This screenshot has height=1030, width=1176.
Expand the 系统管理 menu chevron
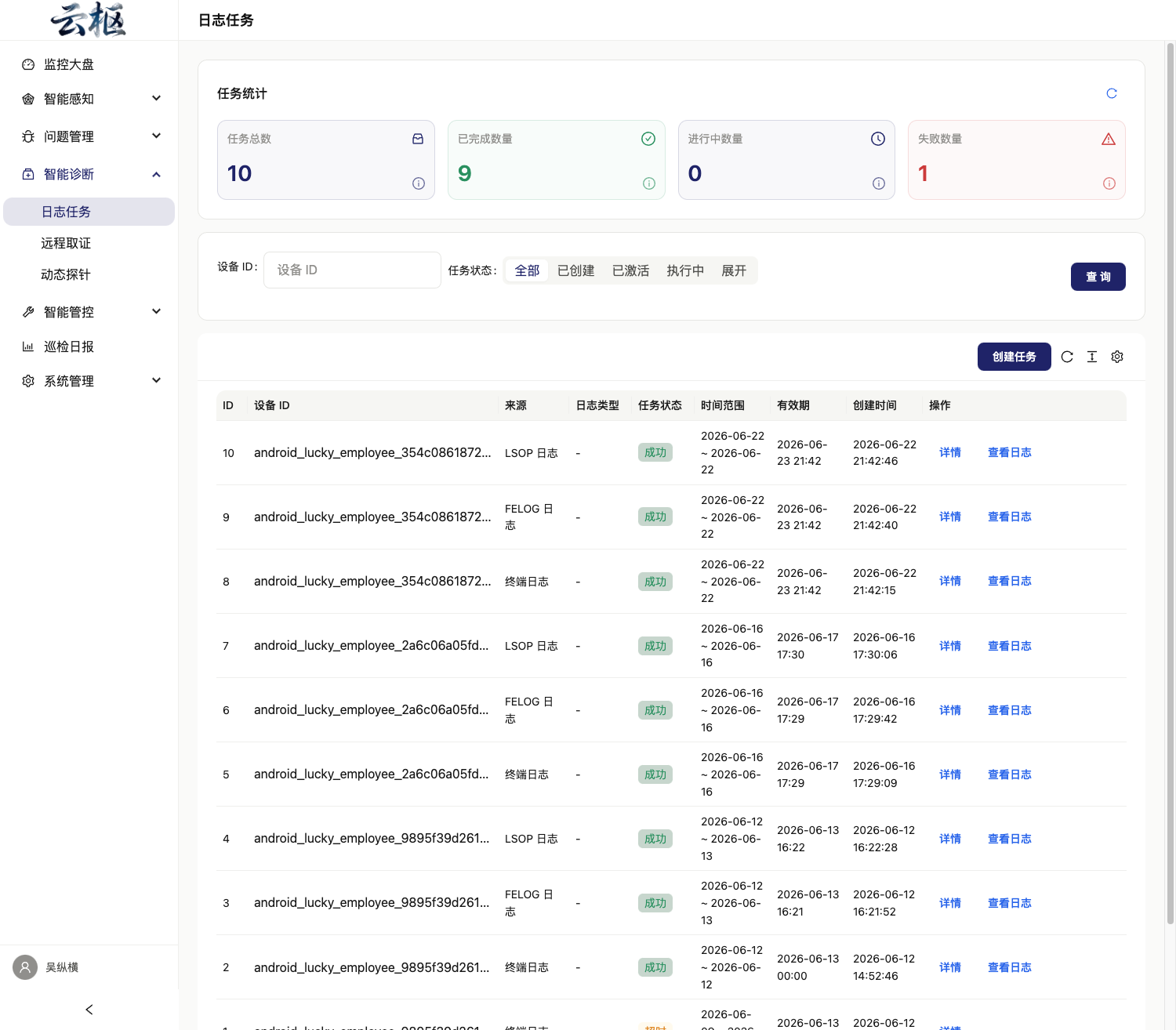[157, 380]
